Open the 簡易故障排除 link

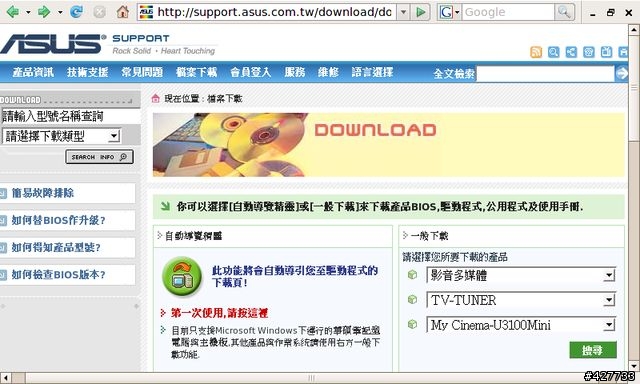pyautogui.click(x=43, y=193)
